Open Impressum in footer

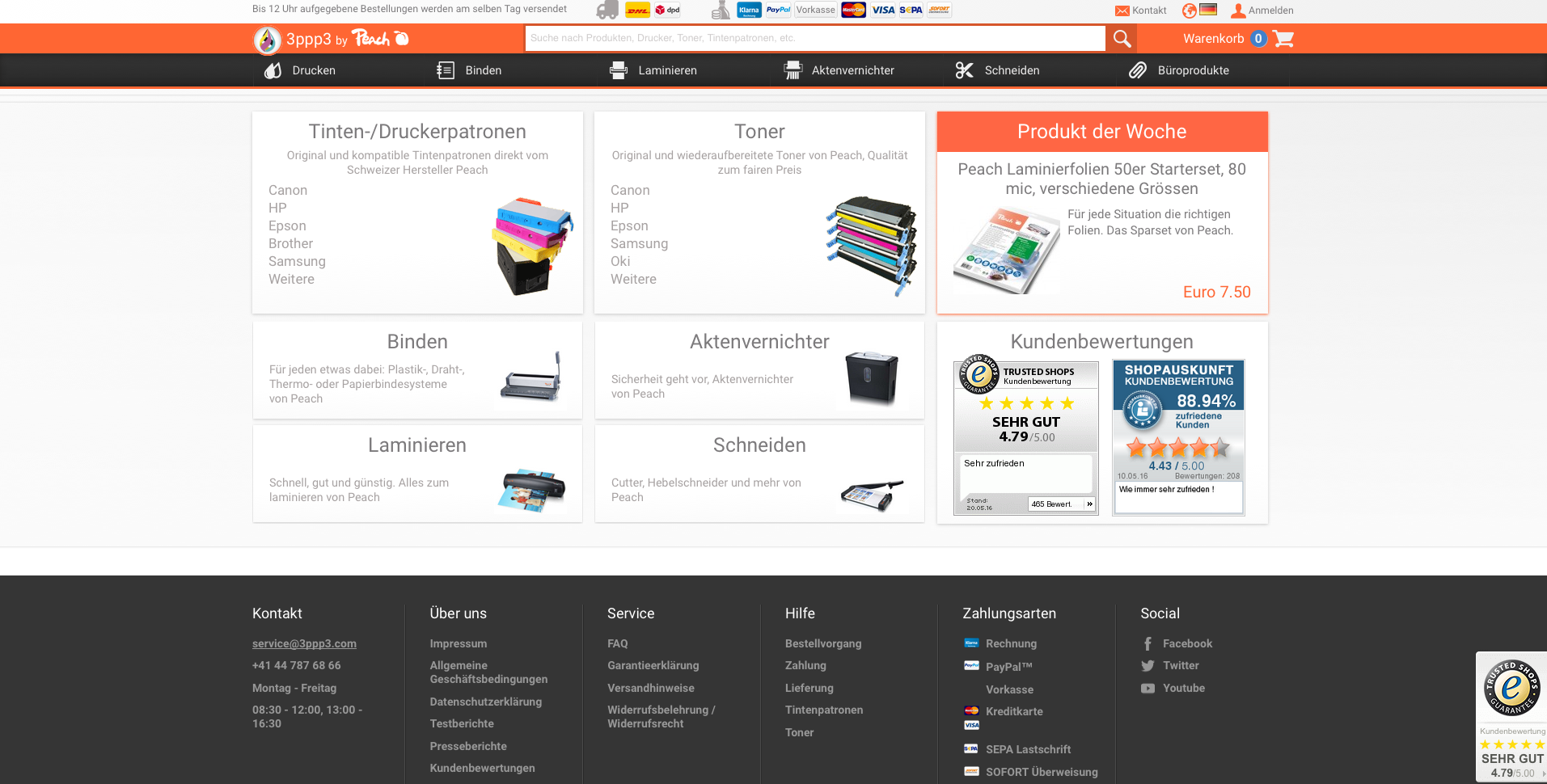point(459,644)
